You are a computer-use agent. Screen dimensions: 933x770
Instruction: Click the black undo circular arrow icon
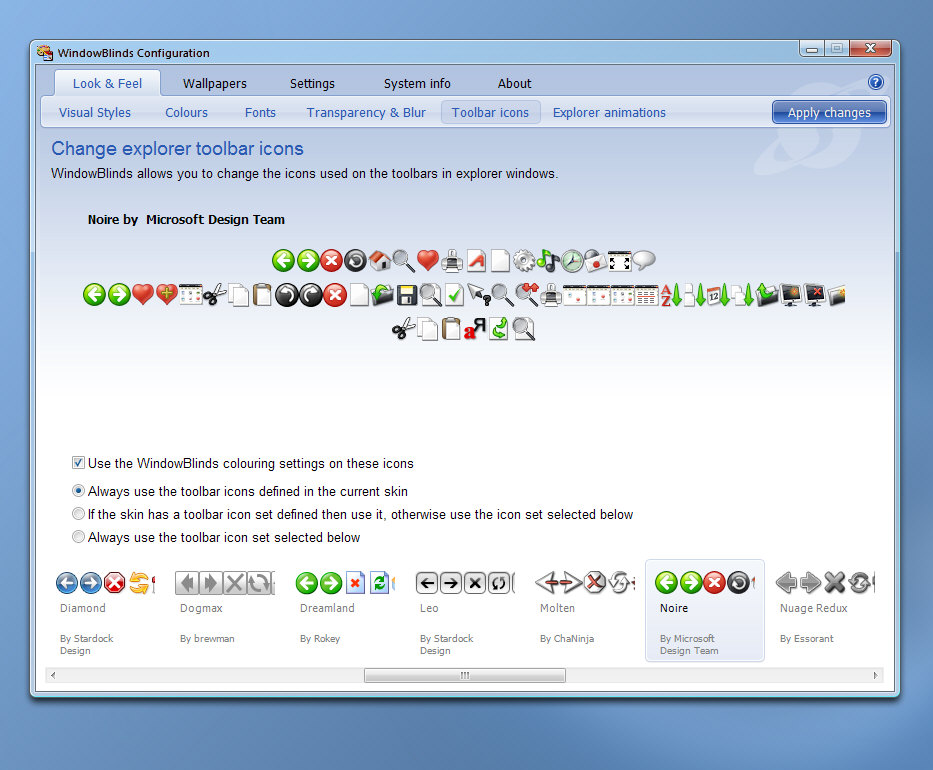tap(287, 295)
